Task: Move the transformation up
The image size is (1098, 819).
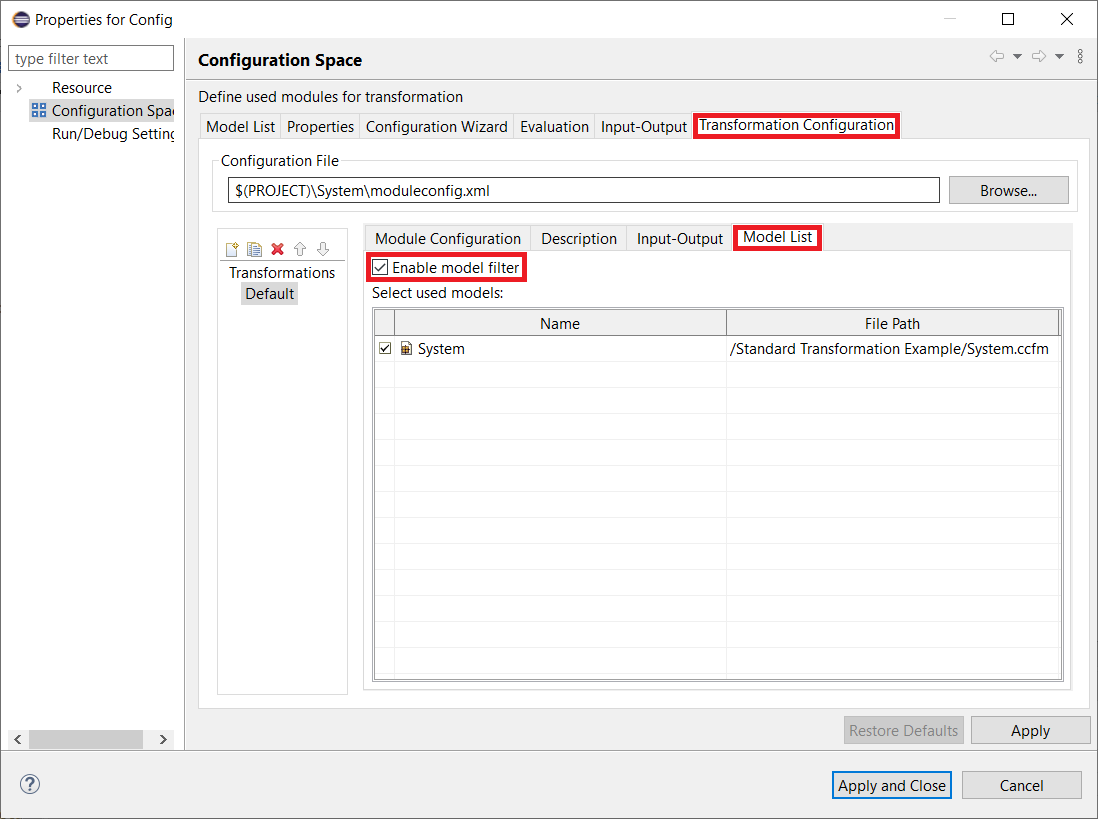Action: (300, 248)
